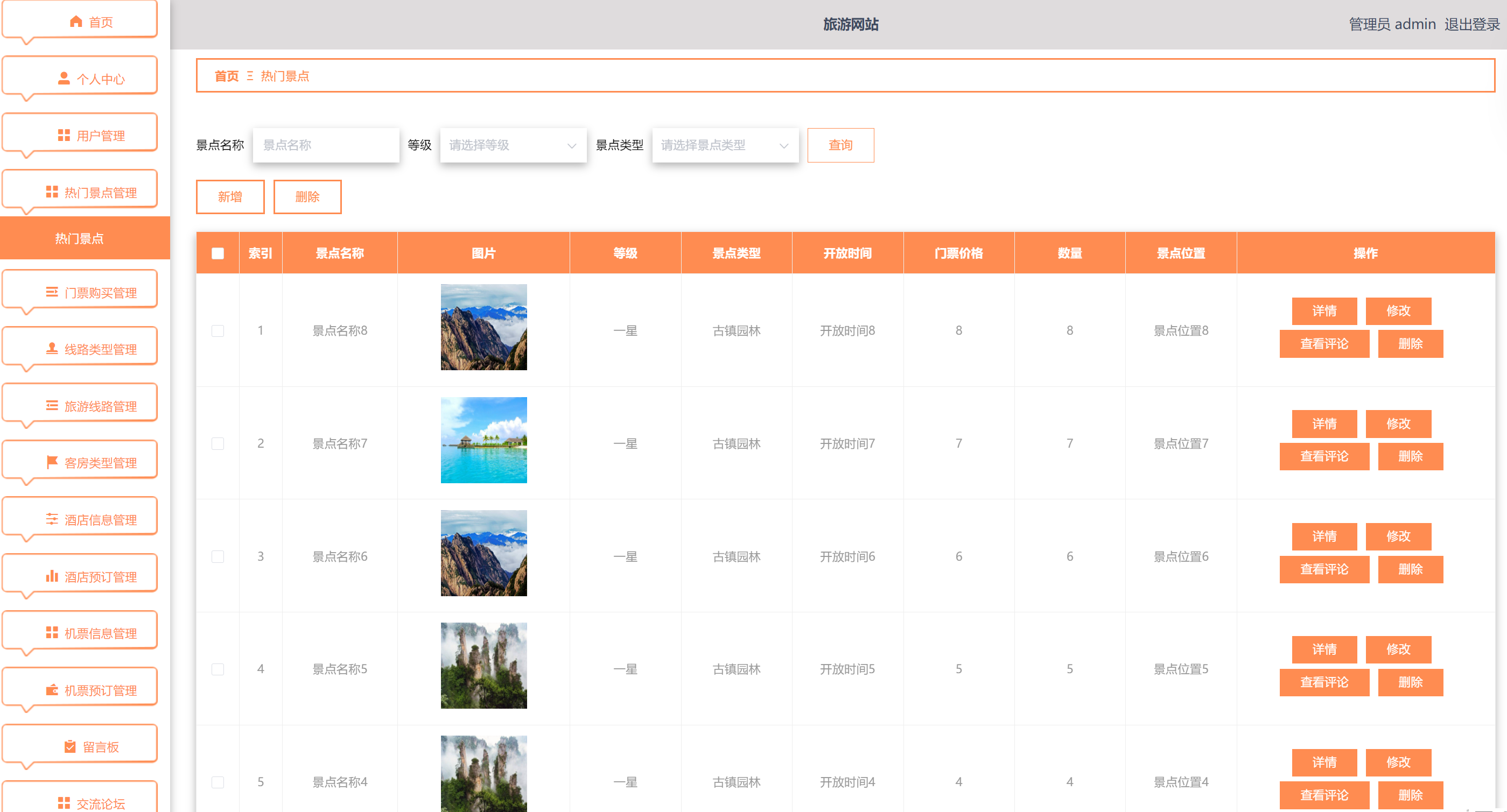Click the indent icon beside 旅游线路管理
Screen dimensions: 1507x812
click(52, 405)
